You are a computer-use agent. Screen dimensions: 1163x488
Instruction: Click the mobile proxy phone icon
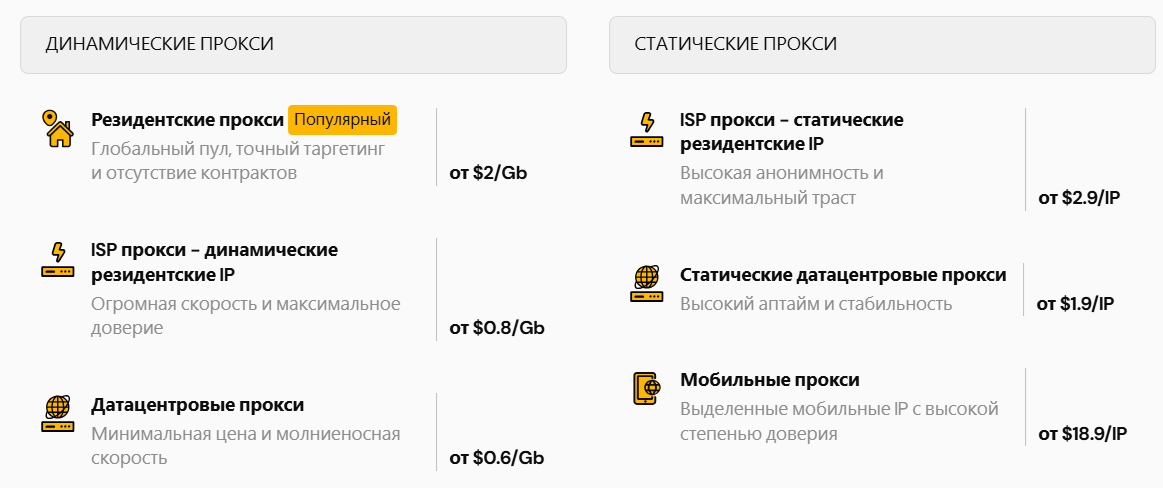[x=646, y=389]
